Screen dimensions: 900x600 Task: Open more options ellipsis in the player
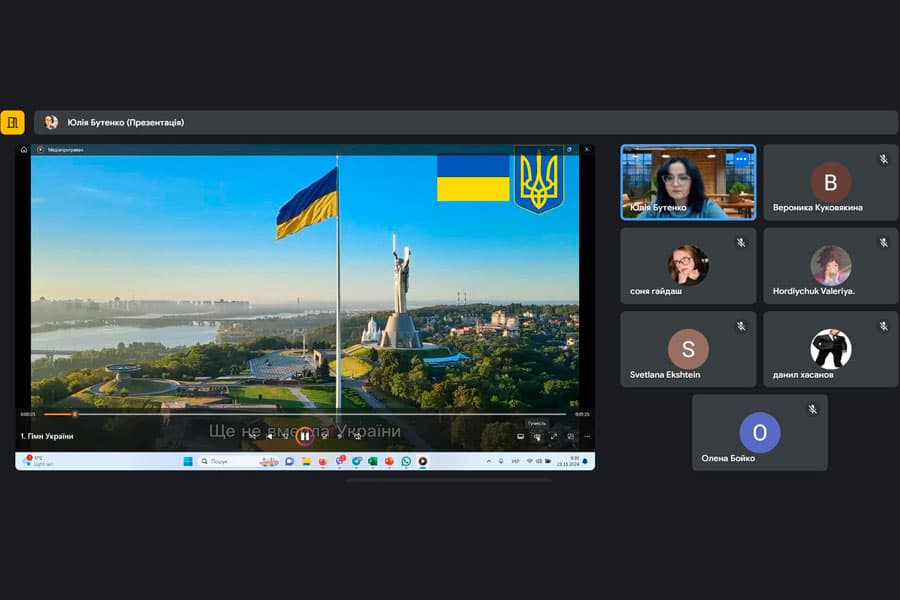click(587, 436)
